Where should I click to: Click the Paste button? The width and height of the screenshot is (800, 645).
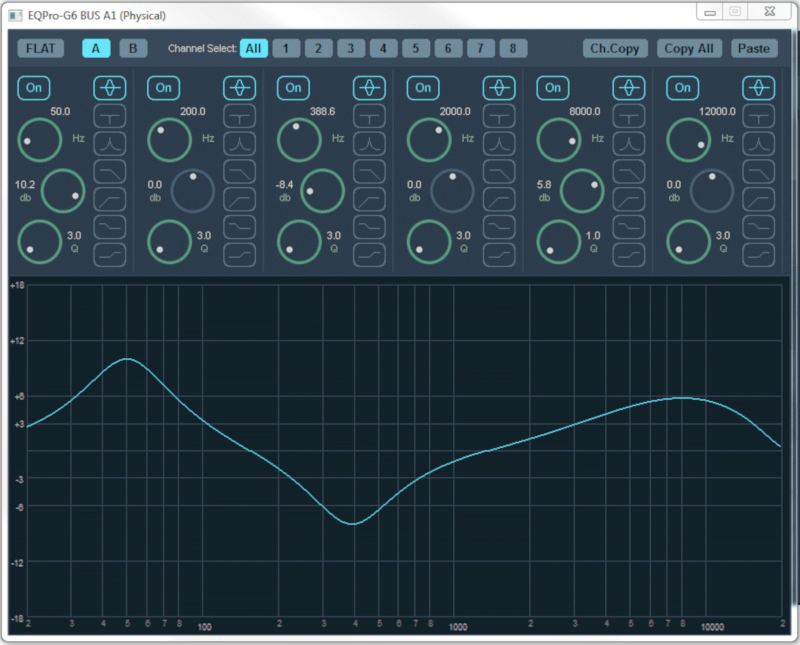coord(754,48)
